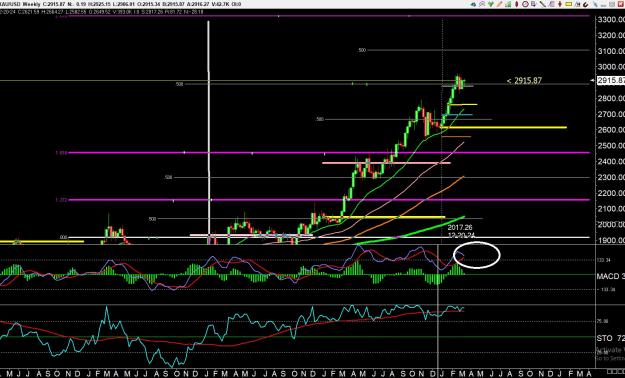The image size is (625, 378).
Task: Select the dark red ellipse tool
Action: (517, 4)
